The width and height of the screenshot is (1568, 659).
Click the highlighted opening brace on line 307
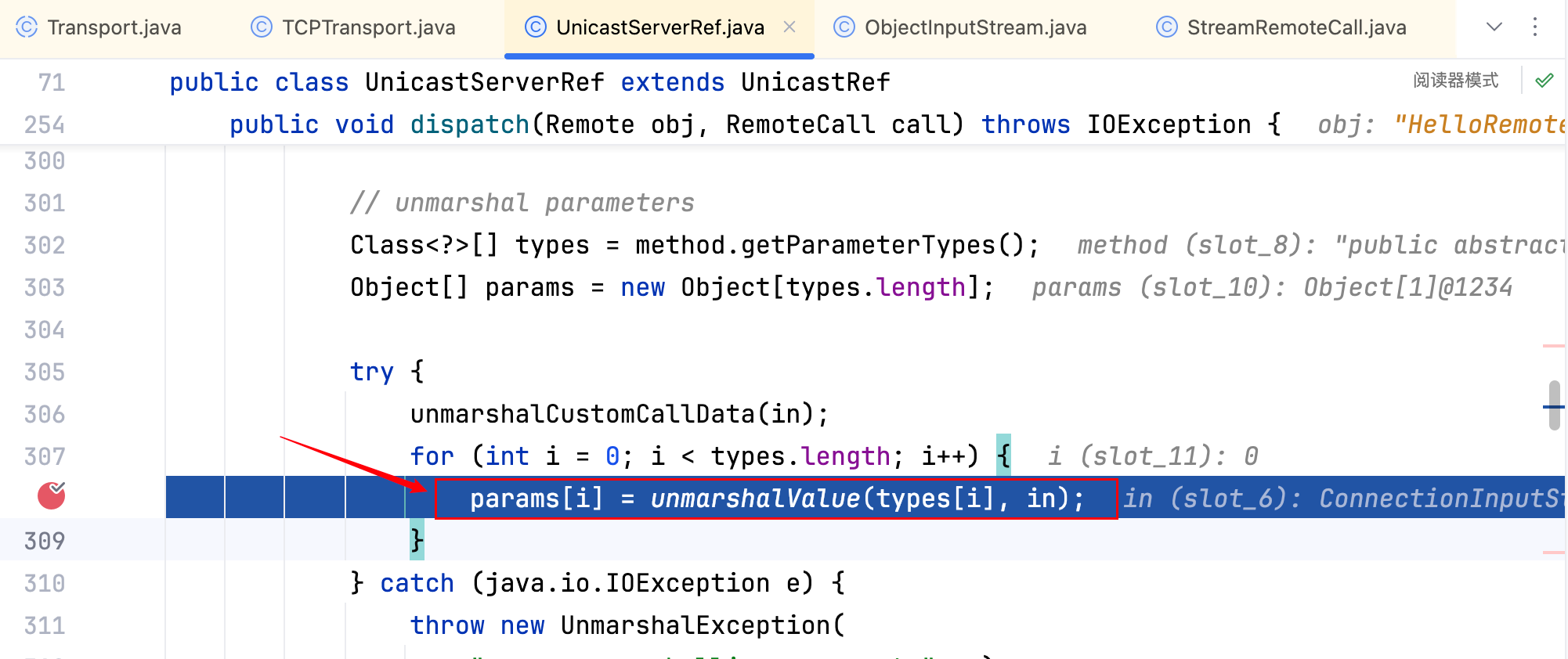pos(1003,456)
